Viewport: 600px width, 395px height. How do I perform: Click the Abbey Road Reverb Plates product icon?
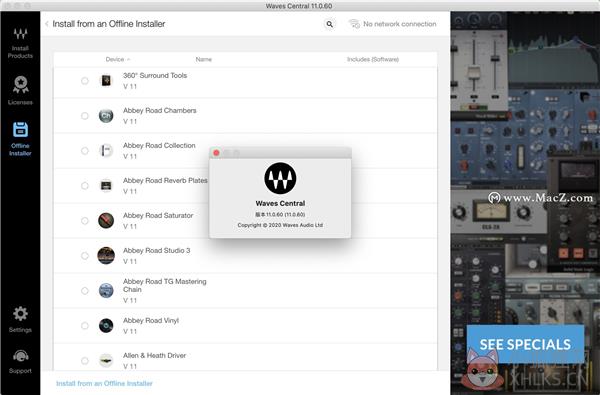(x=106, y=186)
